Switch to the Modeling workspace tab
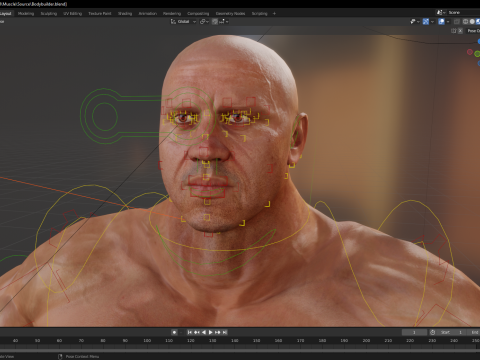 [26, 13]
